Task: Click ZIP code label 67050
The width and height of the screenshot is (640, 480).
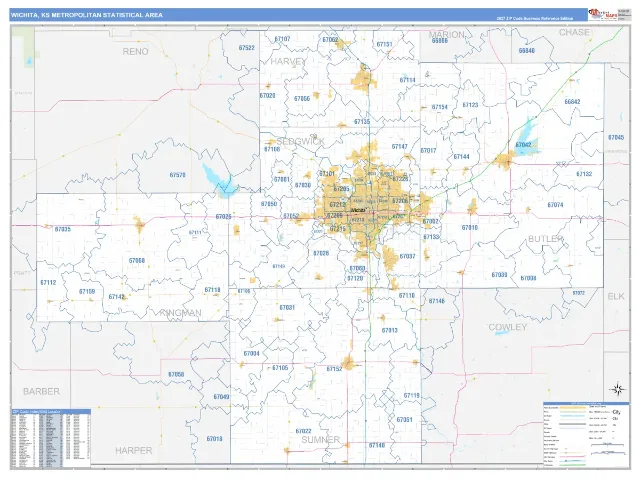Action: (x=269, y=204)
